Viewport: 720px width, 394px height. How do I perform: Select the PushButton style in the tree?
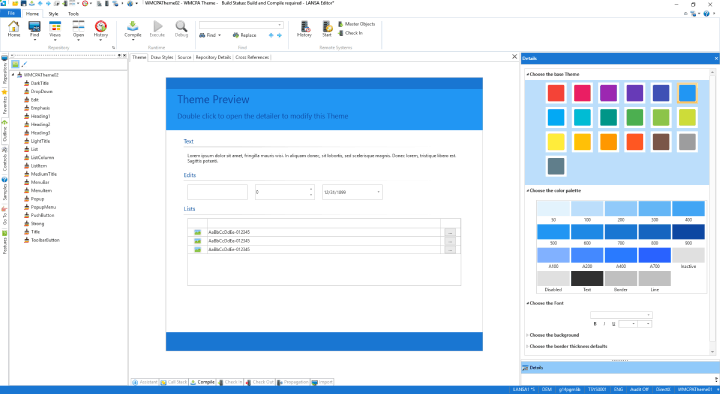[42, 215]
